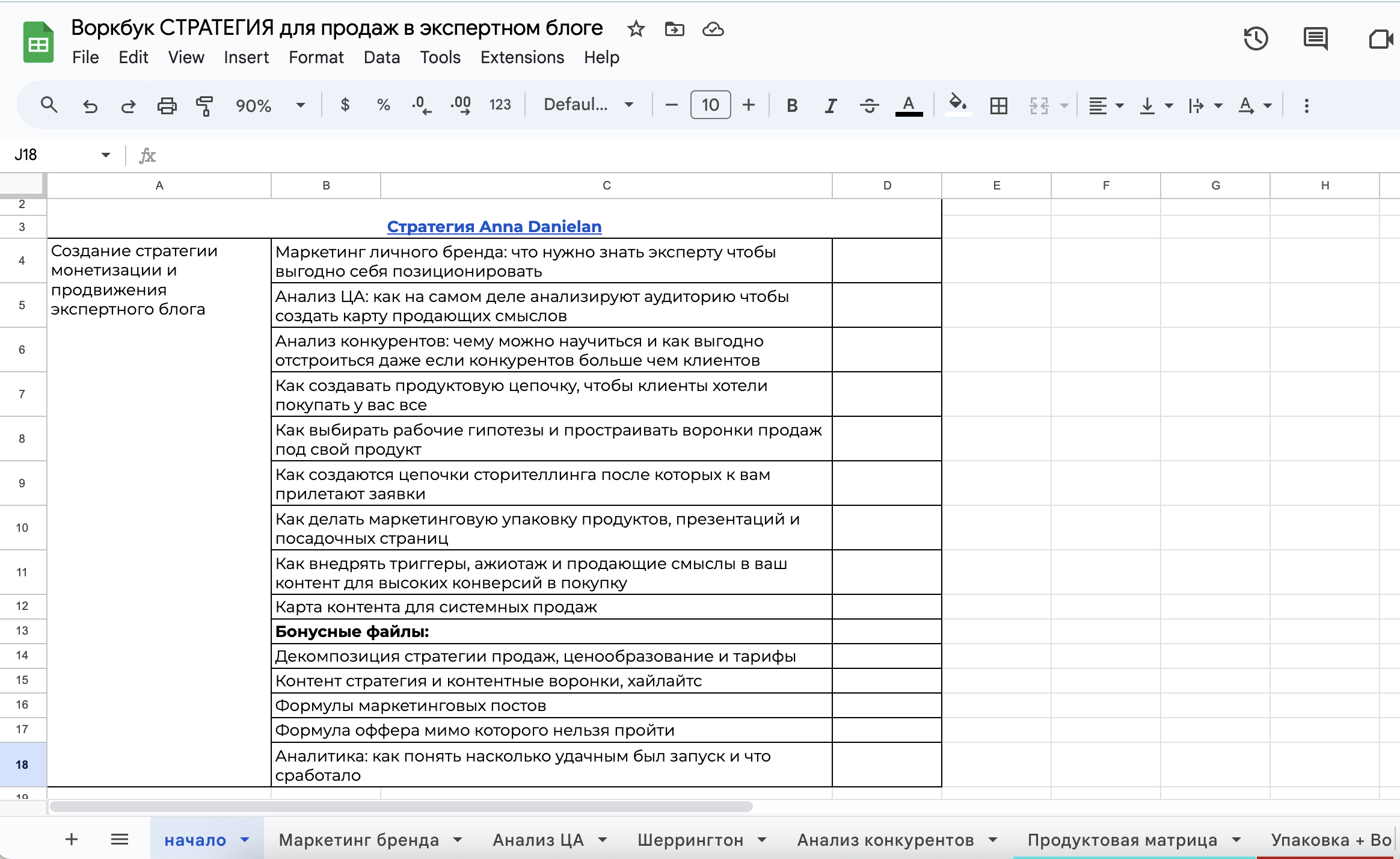Screen dimensions: 1400x859
Task: Click the Name box J18
Action: (x=61, y=155)
